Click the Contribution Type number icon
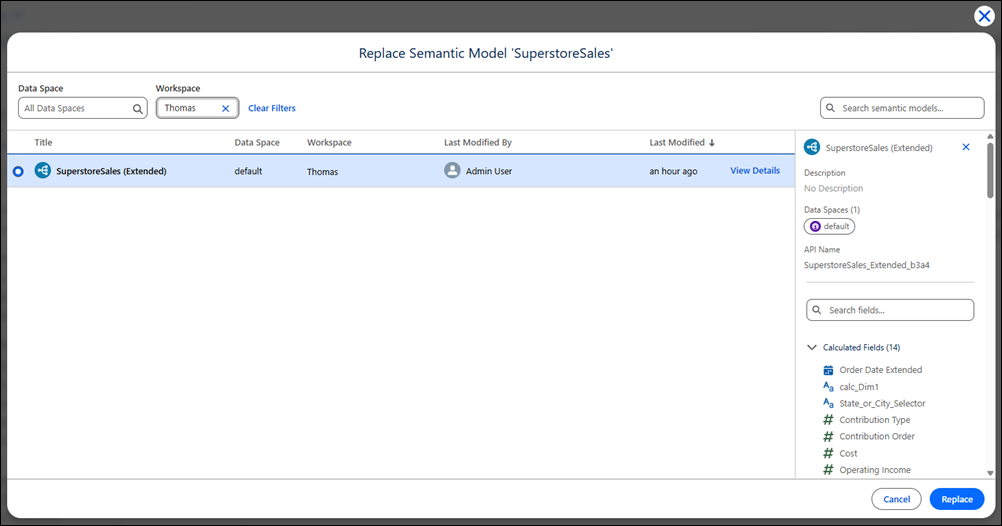Screen dimensions: 1002x526 click(828, 420)
